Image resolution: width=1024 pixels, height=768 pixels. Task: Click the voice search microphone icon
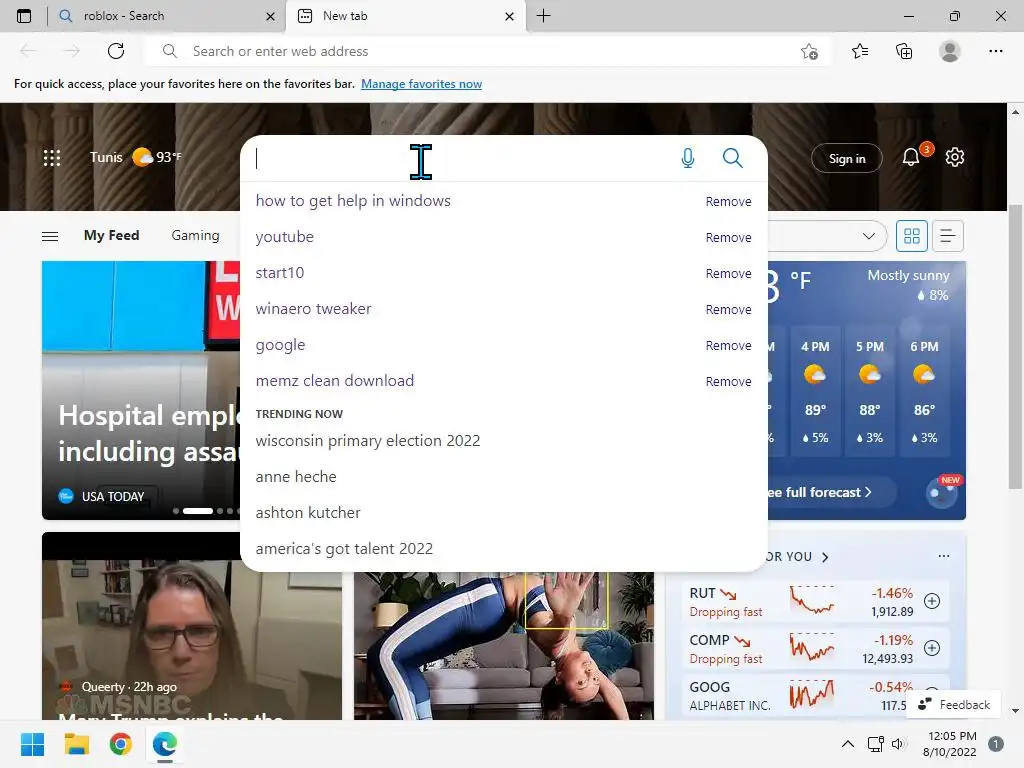[688, 158]
